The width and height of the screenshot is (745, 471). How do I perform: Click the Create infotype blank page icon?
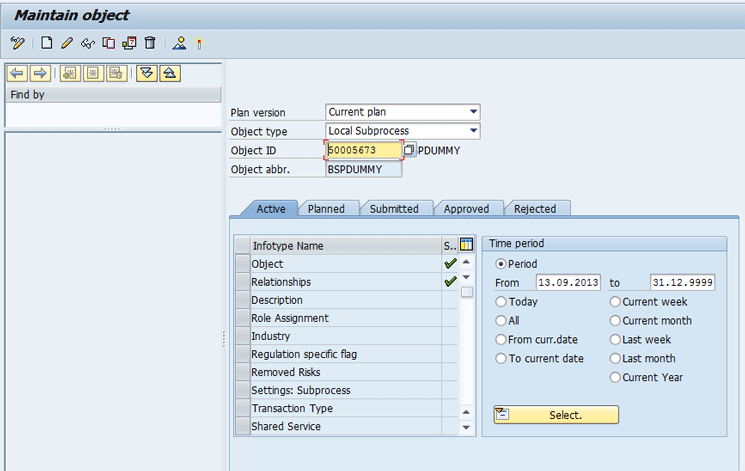pyautogui.click(x=47, y=43)
